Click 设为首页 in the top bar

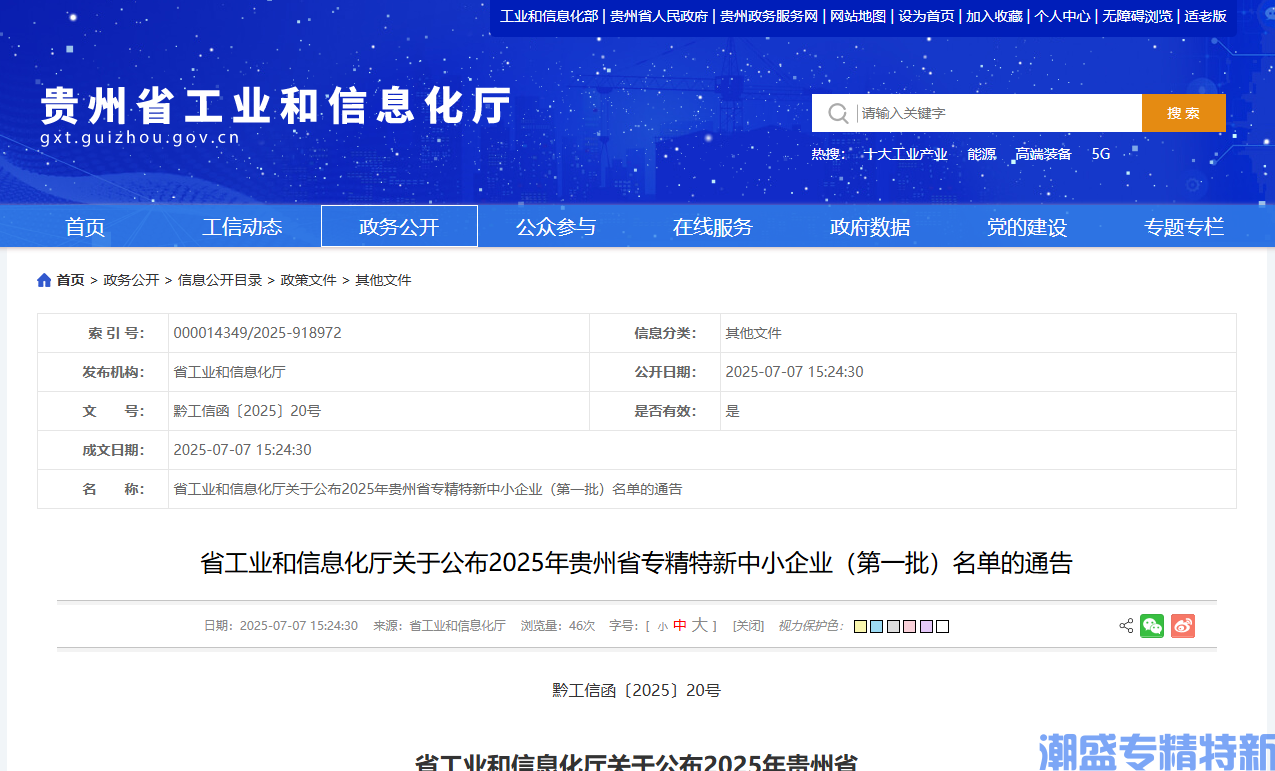coord(926,16)
